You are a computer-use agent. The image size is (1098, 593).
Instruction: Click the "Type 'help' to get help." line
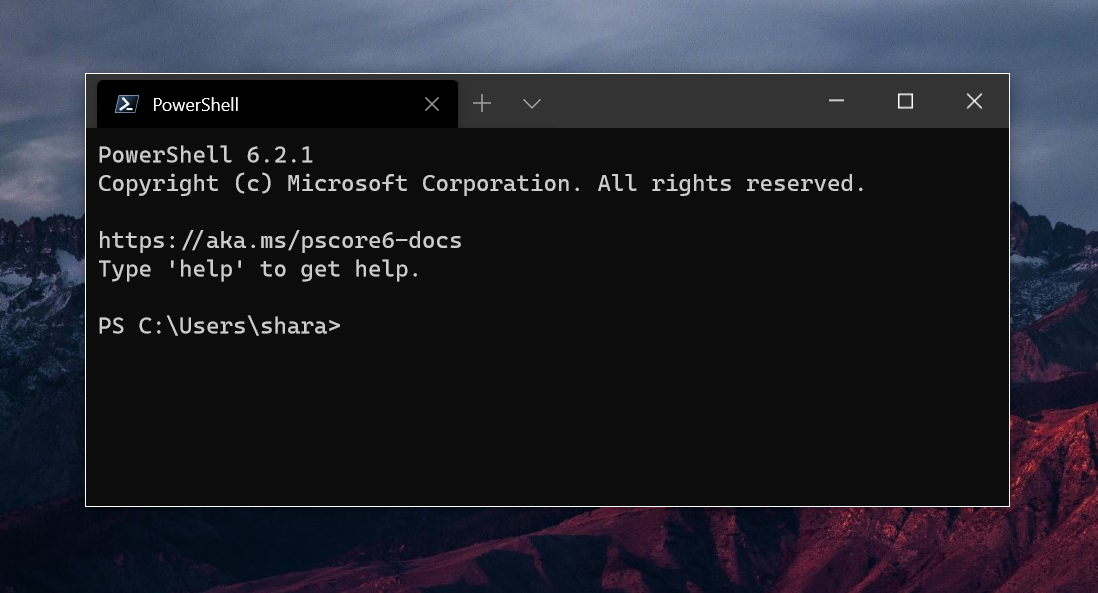coord(259,270)
